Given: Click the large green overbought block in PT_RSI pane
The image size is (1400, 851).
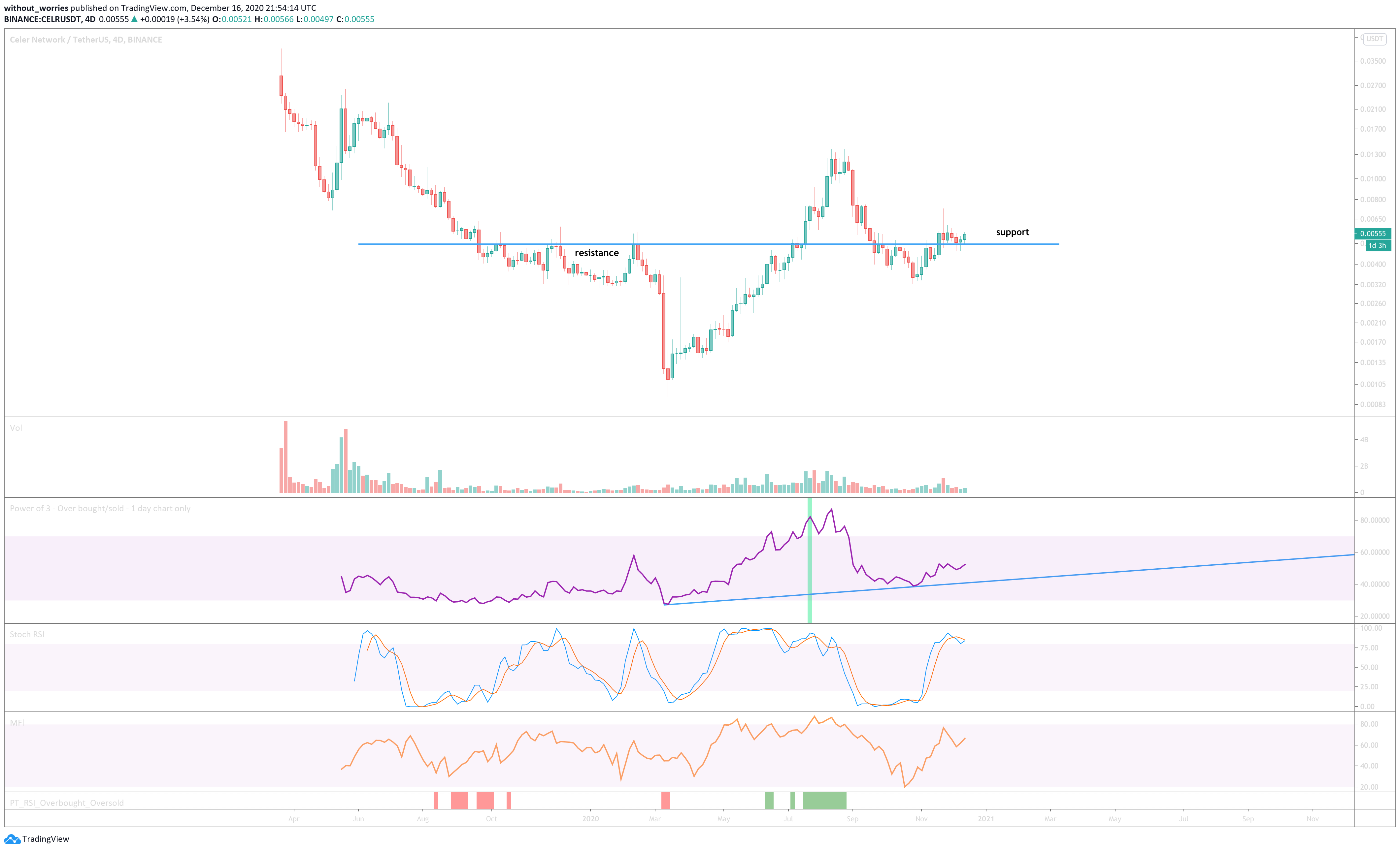Looking at the screenshot, I should coord(824,801).
